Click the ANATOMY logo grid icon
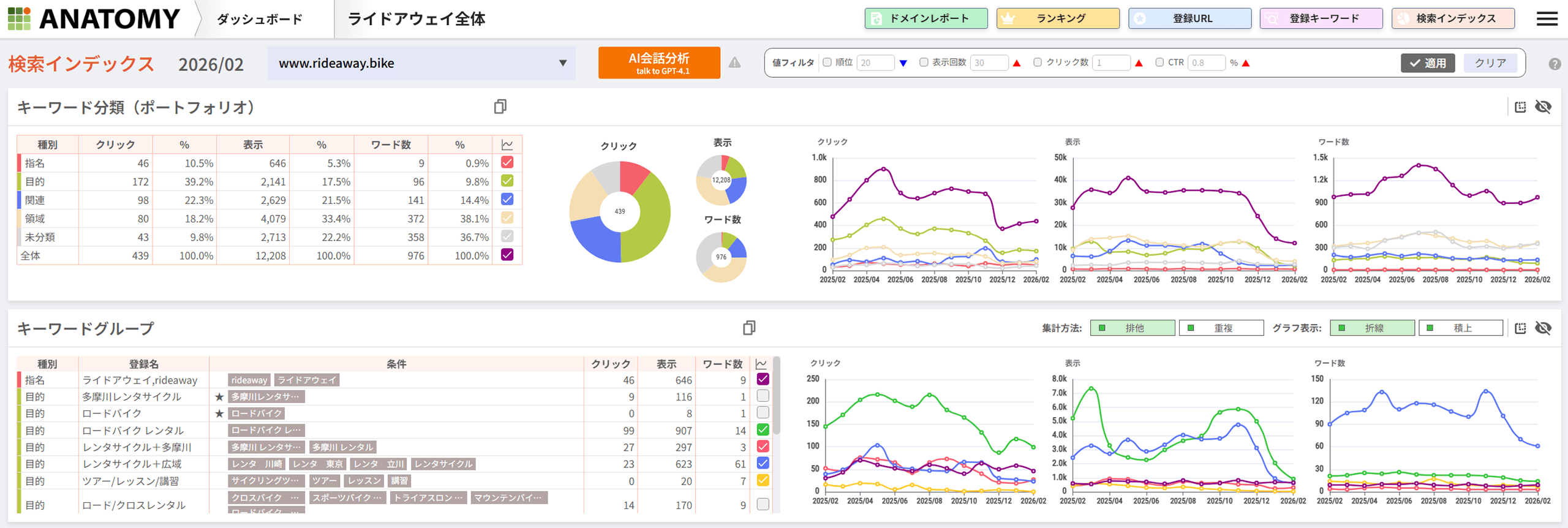1568x528 pixels. click(x=19, y=18)
